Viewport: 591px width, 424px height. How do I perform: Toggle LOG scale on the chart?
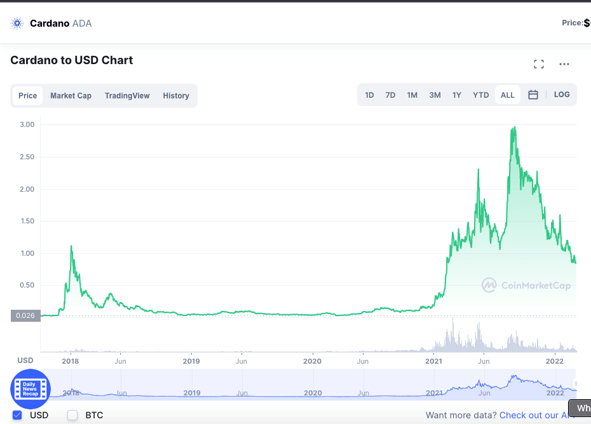tap(562, 95)
